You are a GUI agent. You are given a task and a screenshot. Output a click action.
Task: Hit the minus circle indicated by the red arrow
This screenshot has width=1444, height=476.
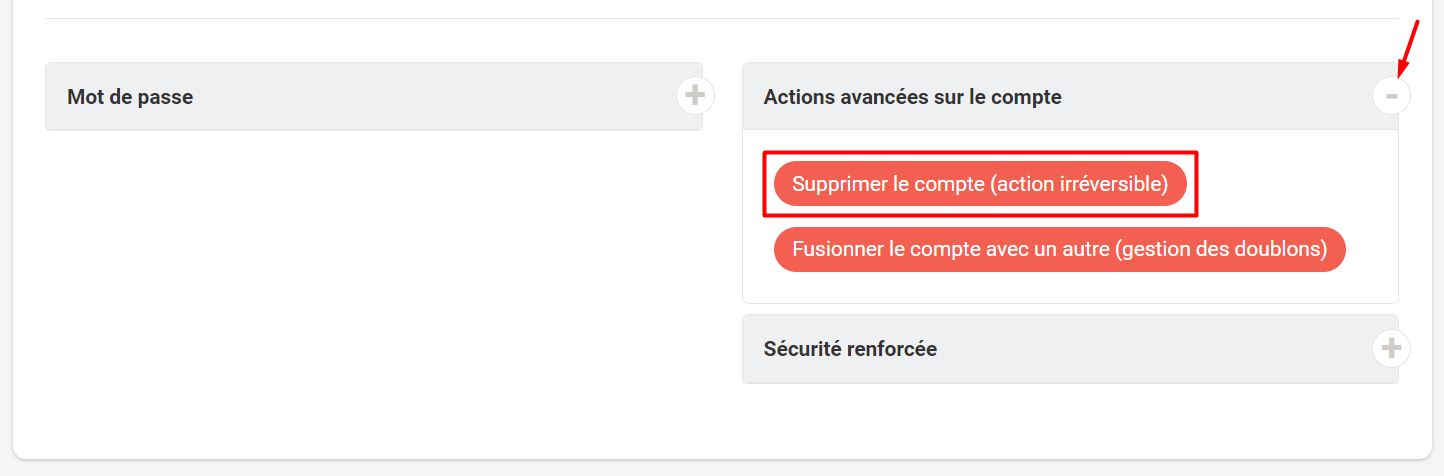(x=1391, y=96)
